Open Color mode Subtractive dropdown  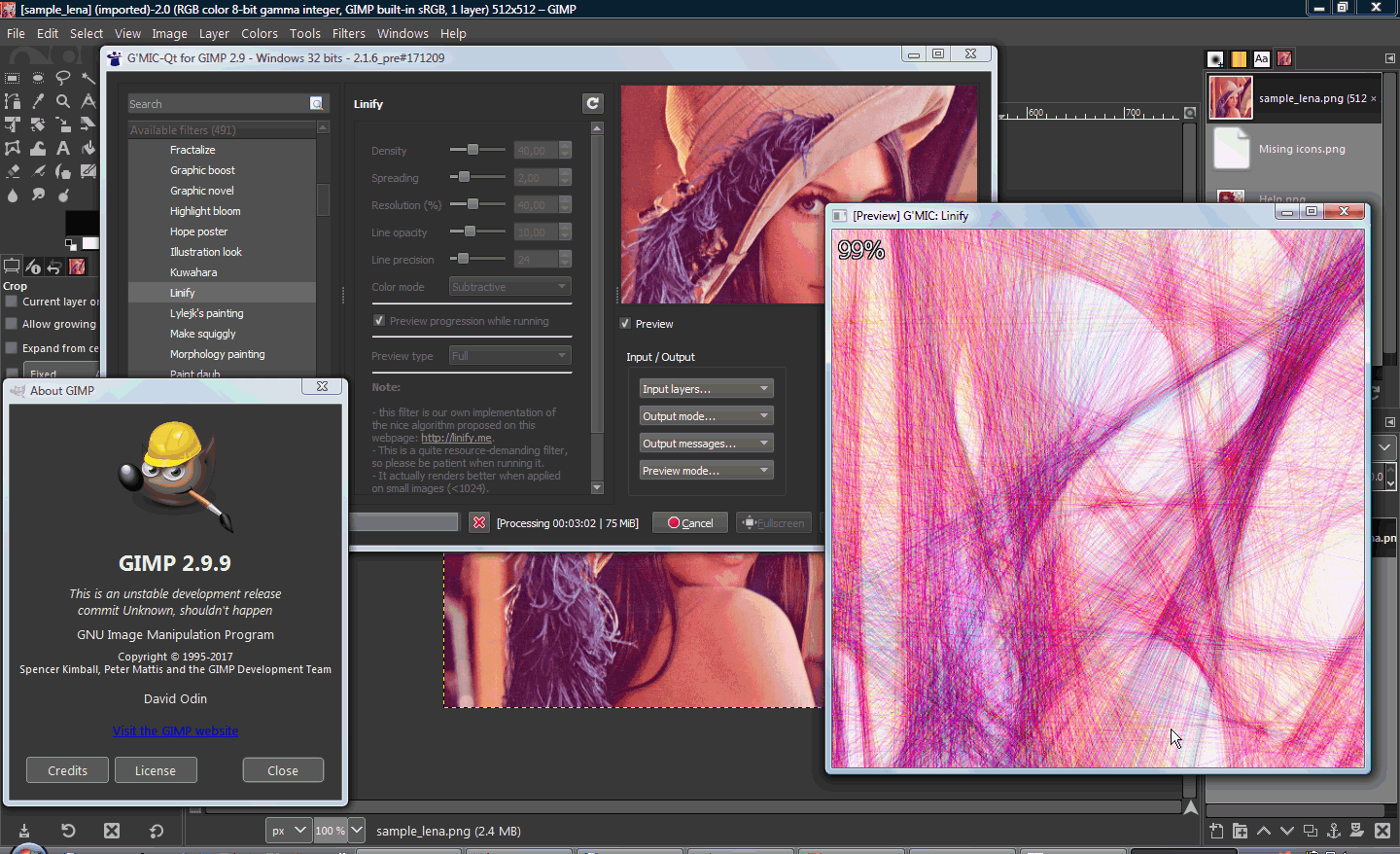509,287
